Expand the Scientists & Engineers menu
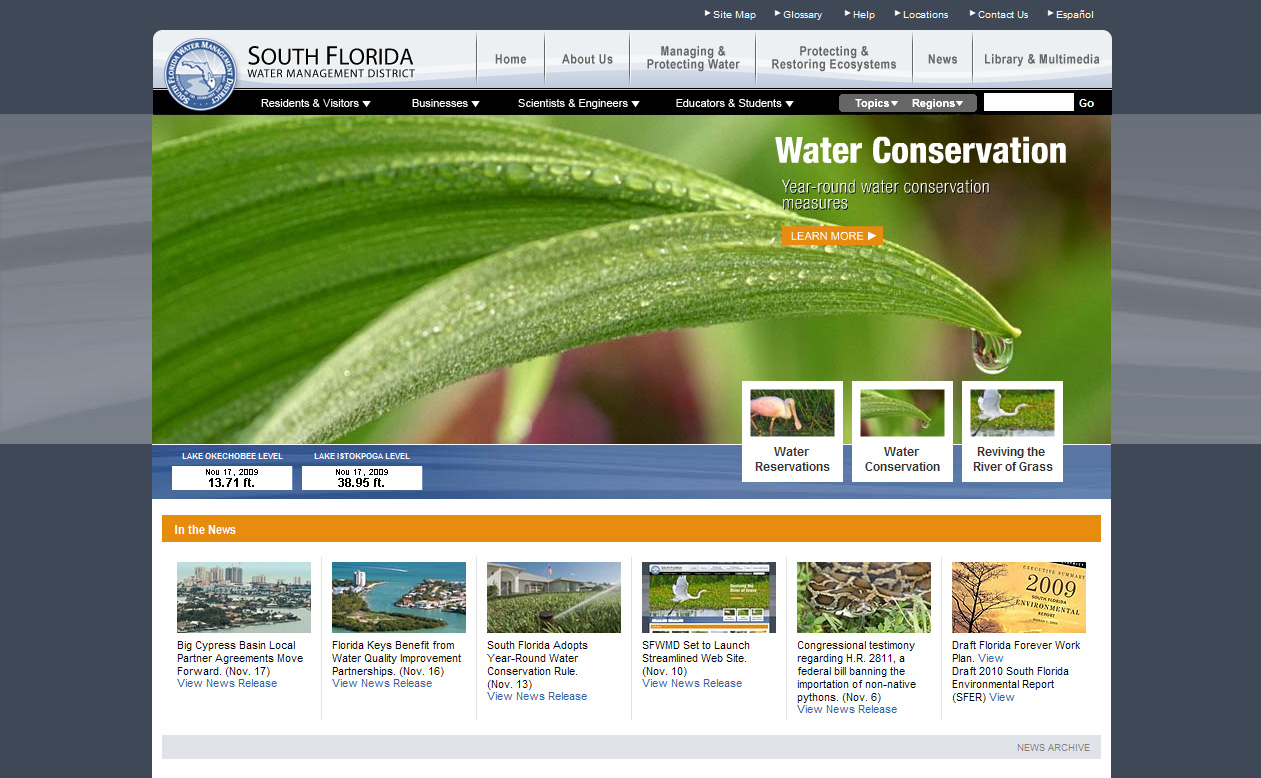This screenshot has height=778, width=1261. click(578, 103)
